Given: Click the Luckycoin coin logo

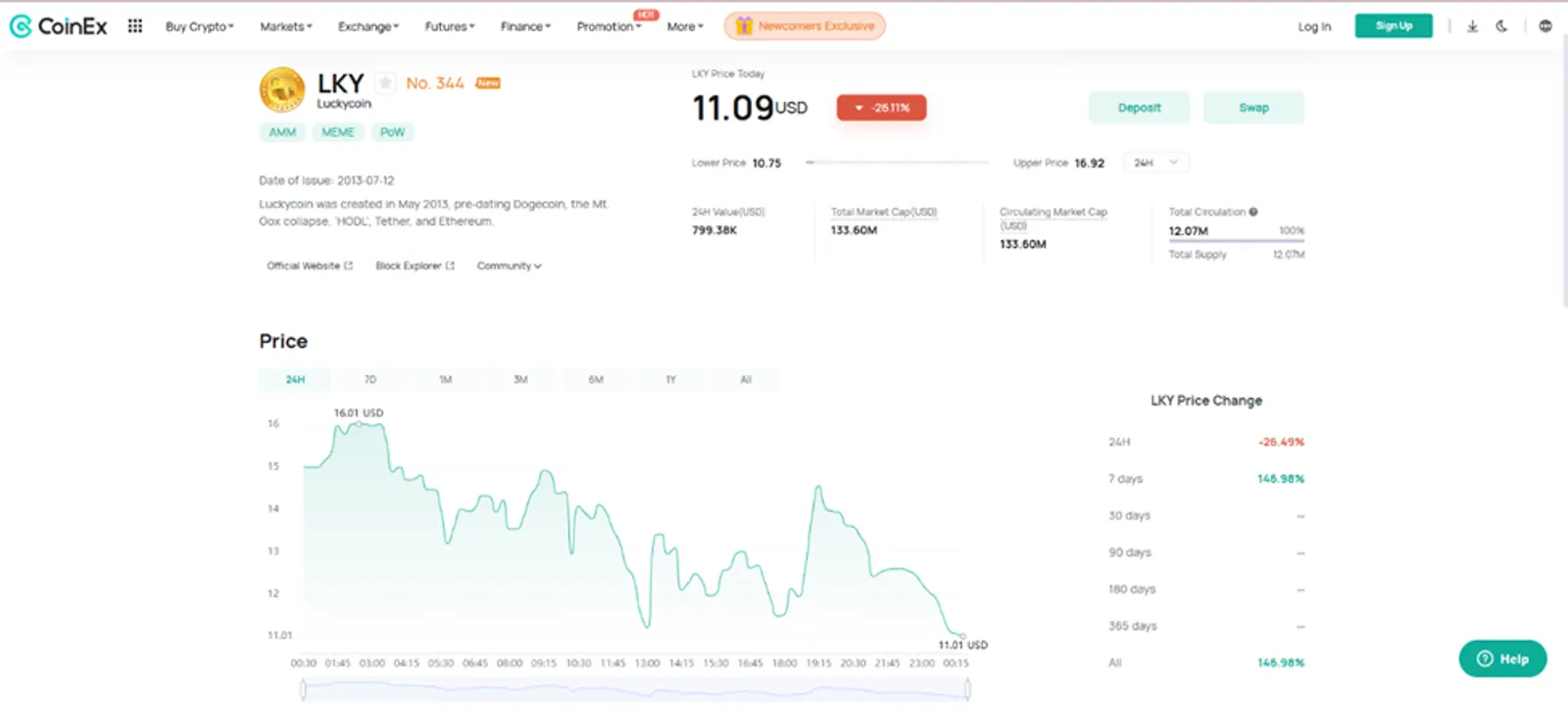Looking at the screenshot, I should (x=282, y=90).
